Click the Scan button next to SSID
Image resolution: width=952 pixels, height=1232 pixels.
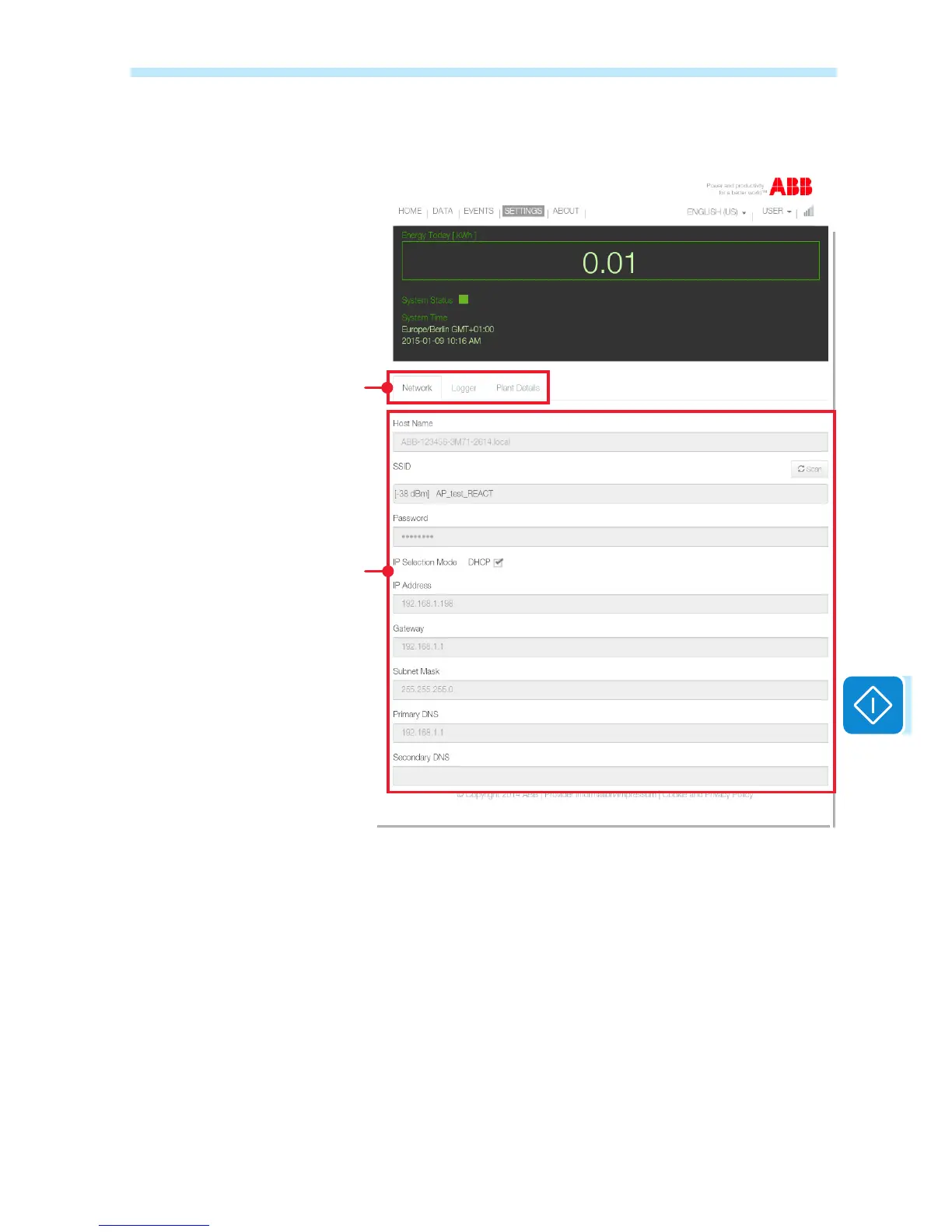pyautogui.click(x=809, y=469)
